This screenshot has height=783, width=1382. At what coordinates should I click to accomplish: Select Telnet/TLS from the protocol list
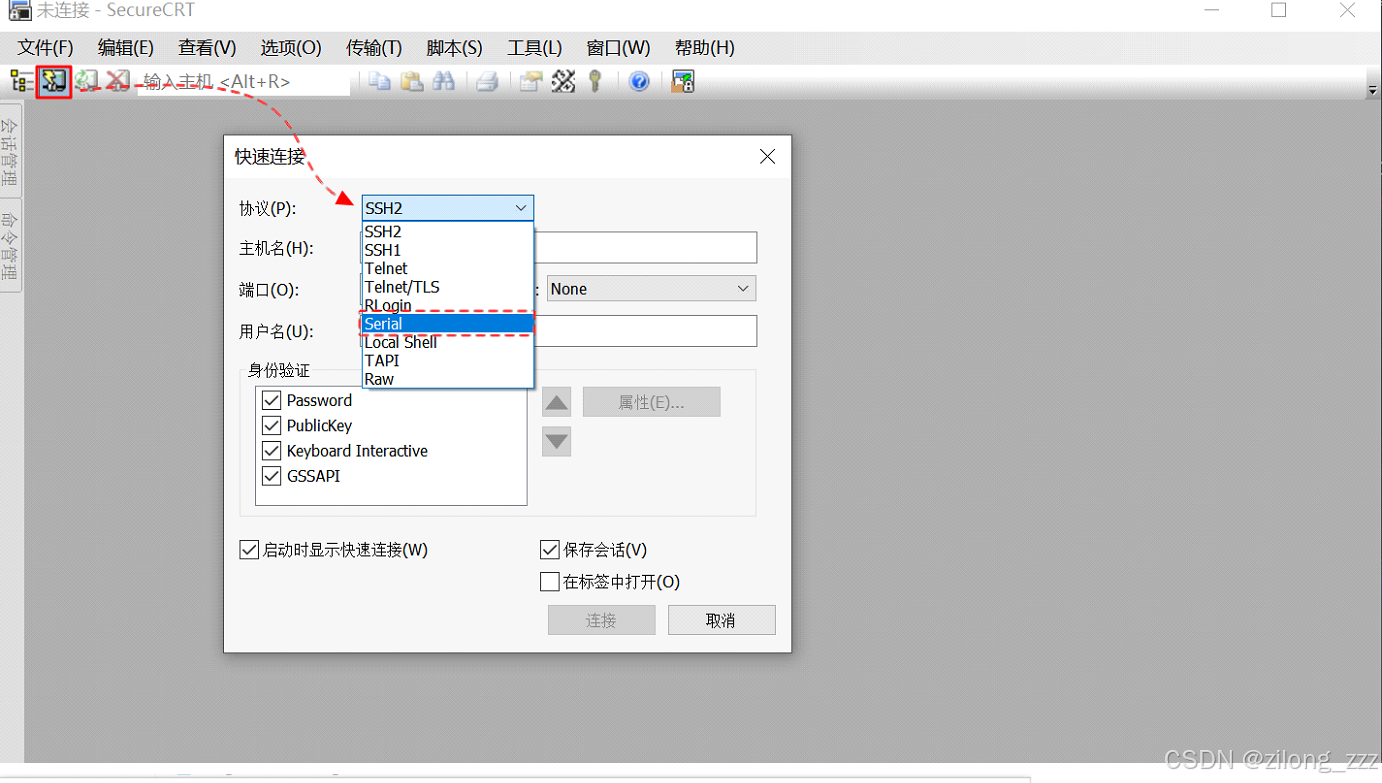(447, 287)
